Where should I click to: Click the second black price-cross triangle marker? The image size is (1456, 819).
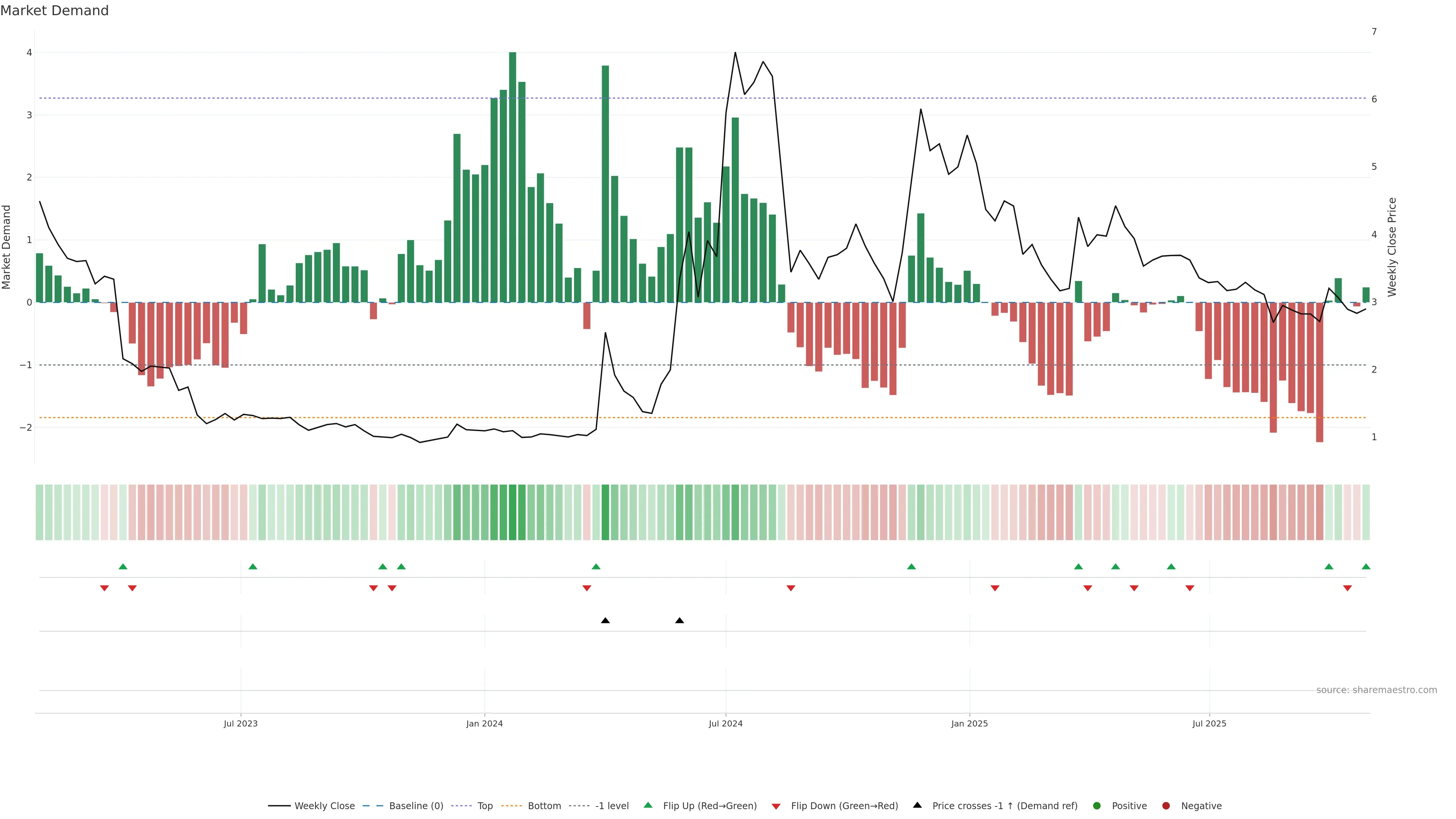[x=679, y=621]
